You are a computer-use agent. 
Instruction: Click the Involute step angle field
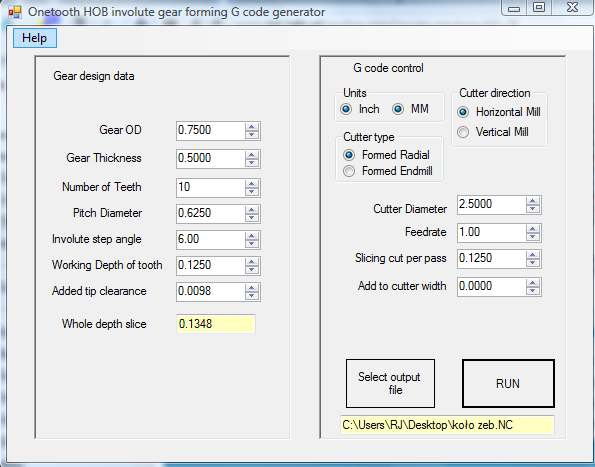tap(210, 240)
